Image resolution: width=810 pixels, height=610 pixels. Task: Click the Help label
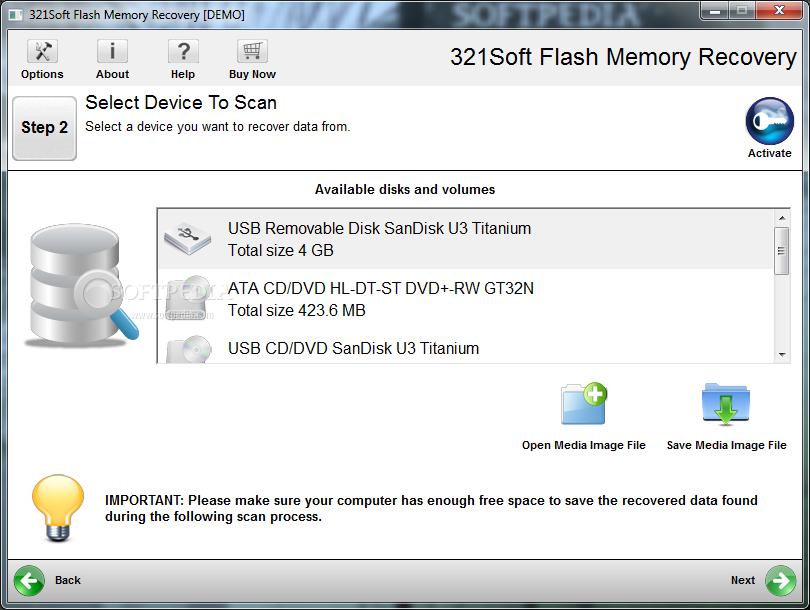tap(183, 74)
